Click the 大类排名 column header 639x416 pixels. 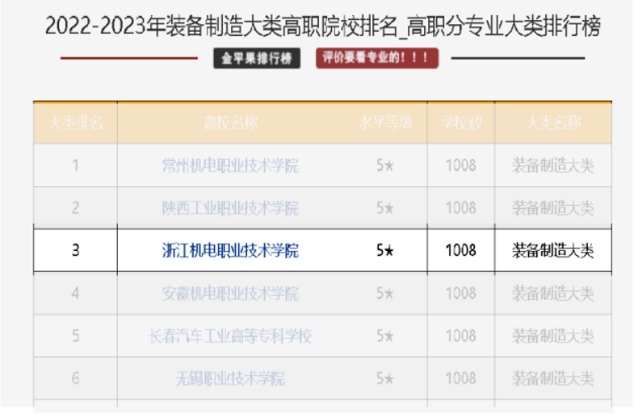click(x=75, y=123)
